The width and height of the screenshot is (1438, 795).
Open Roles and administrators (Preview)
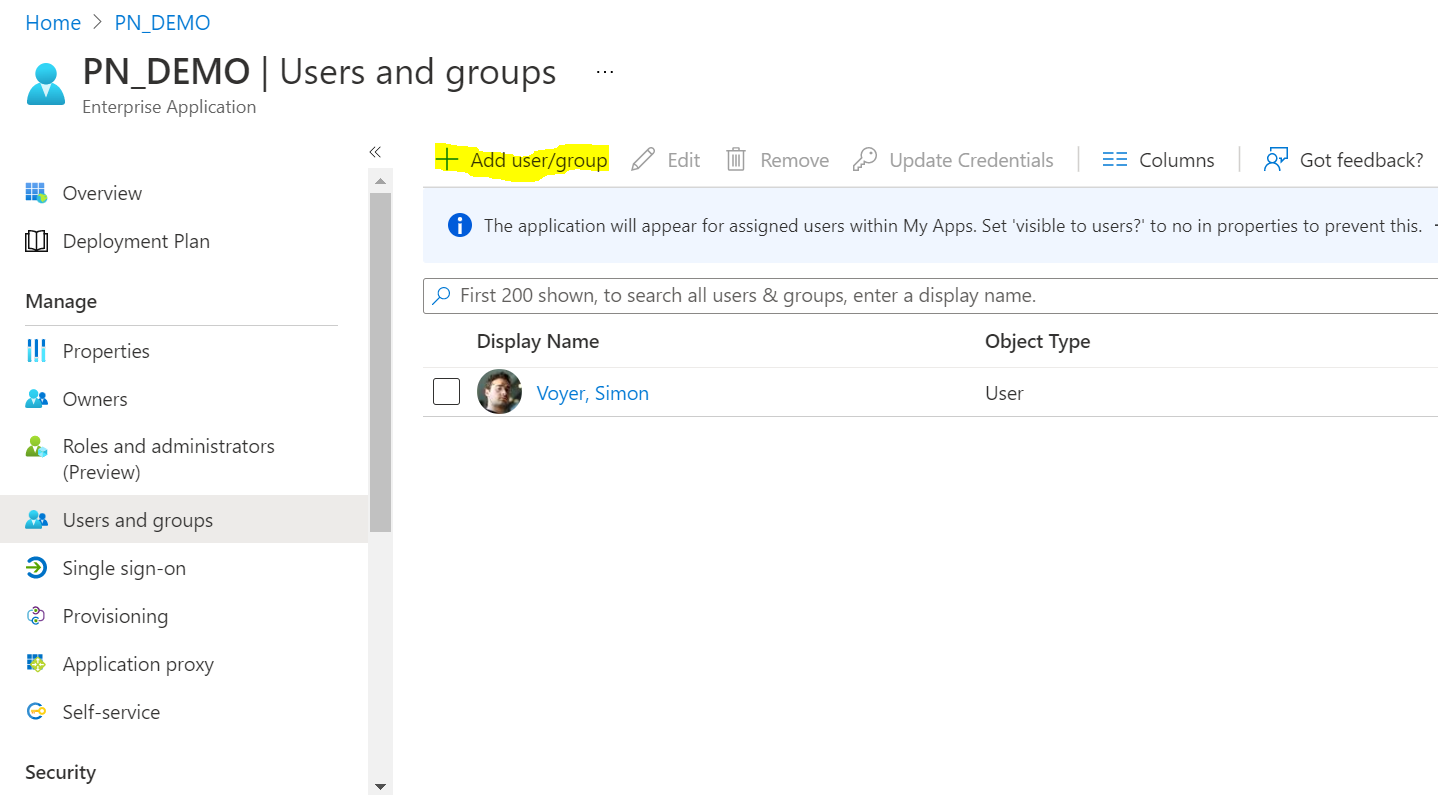(168, 459)
